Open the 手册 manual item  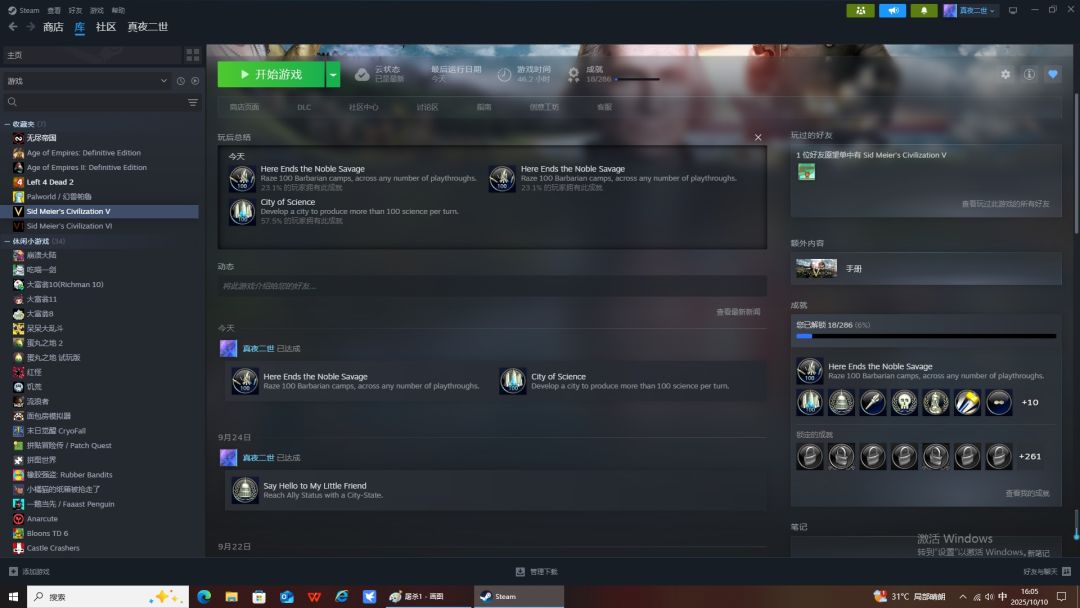coord(926,269)
